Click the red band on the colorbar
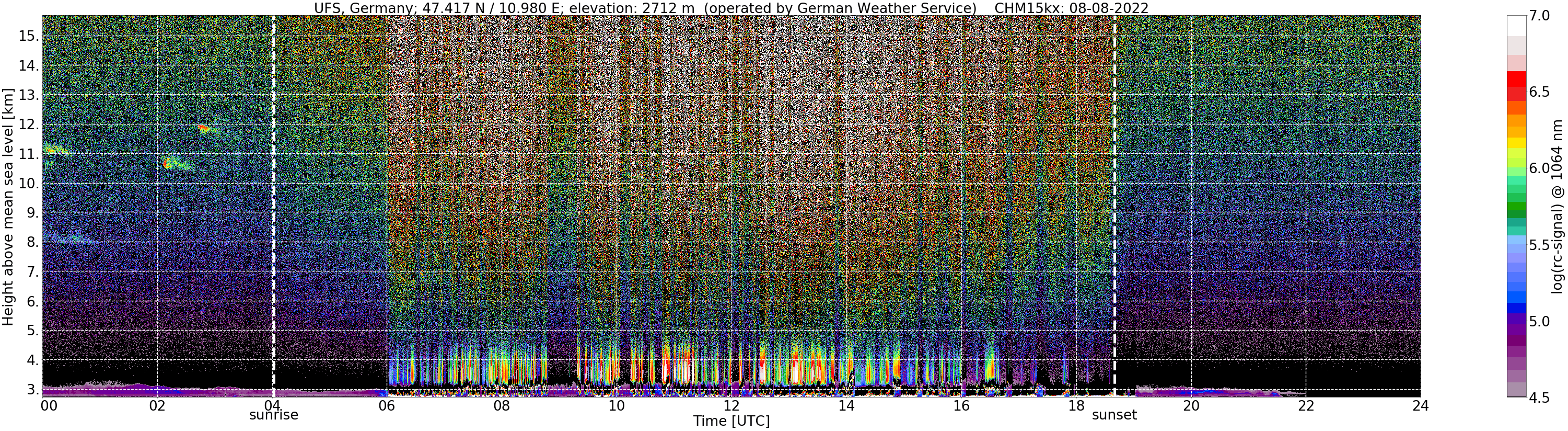Image resolution: width=1568 pixels, height=431 pixels. 1516,78
